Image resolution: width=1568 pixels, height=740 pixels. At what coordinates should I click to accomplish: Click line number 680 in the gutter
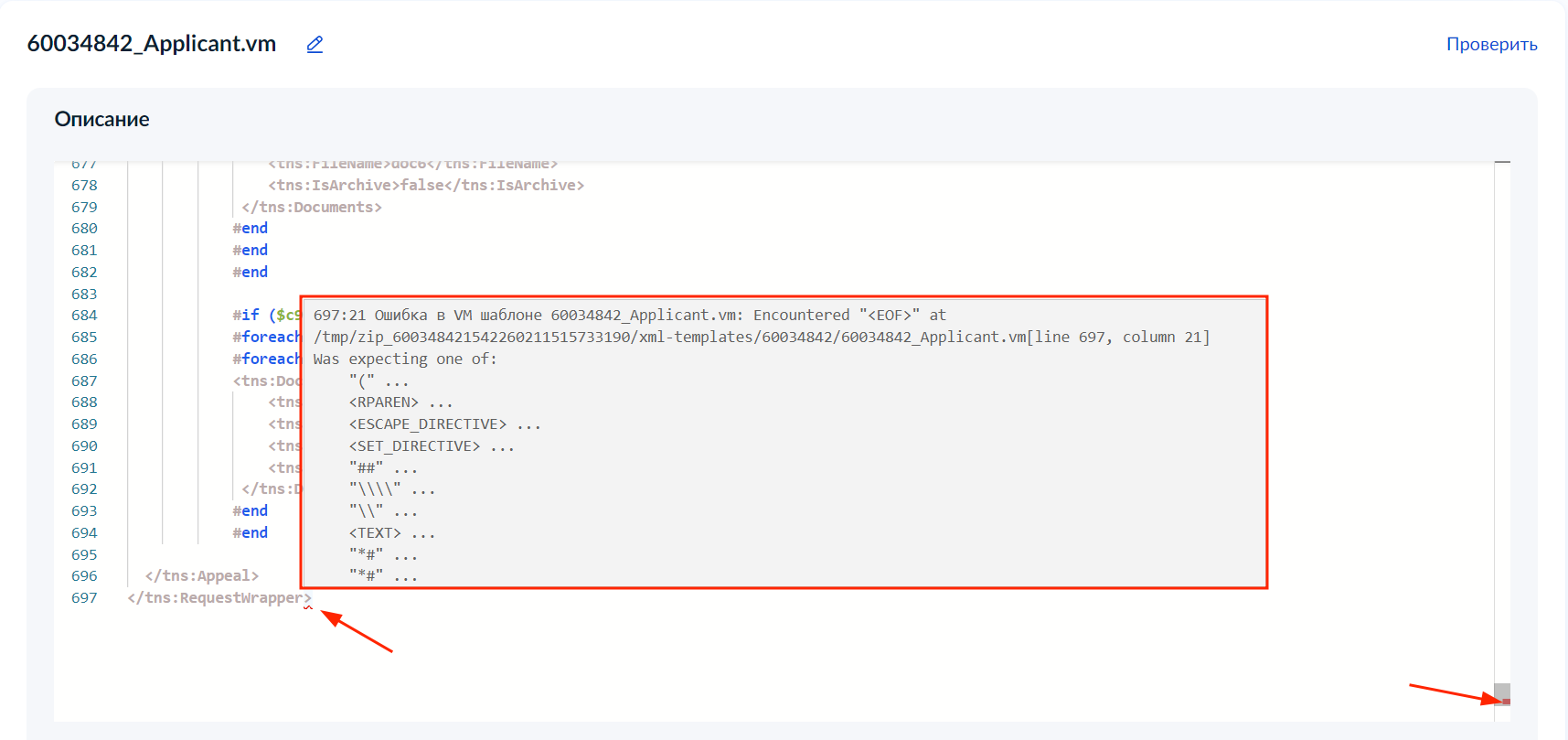pyautogui.click(x=84, y=229)
